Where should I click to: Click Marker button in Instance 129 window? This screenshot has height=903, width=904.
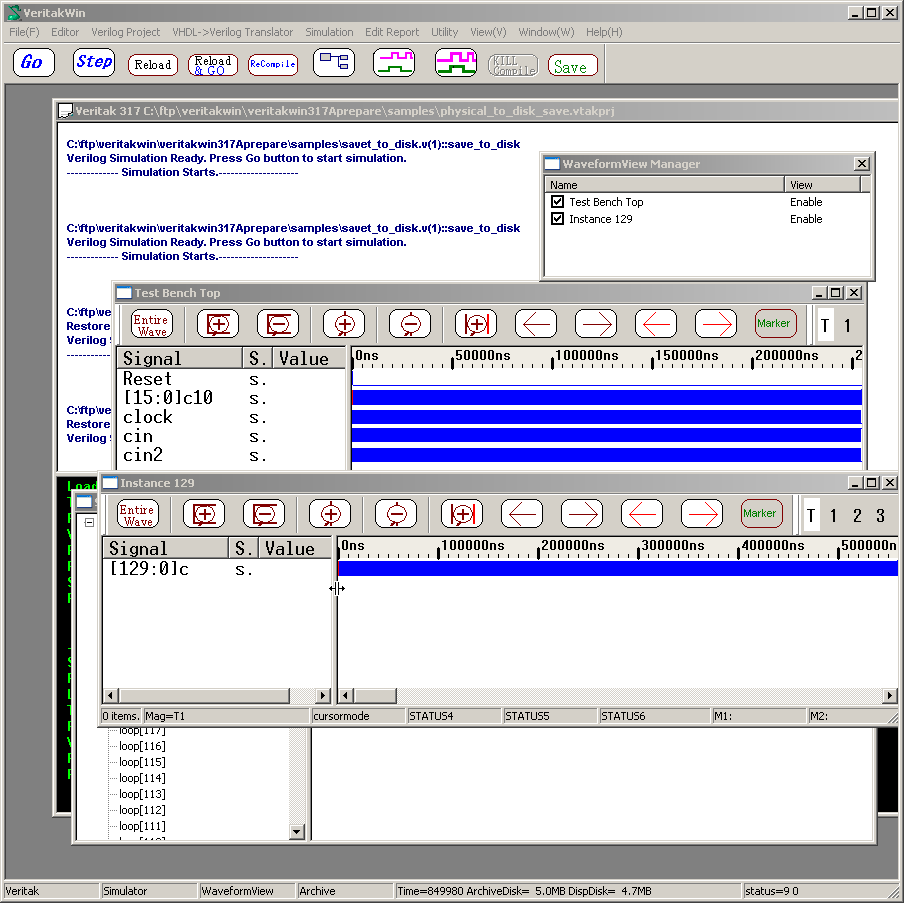(x=762, y=514)
